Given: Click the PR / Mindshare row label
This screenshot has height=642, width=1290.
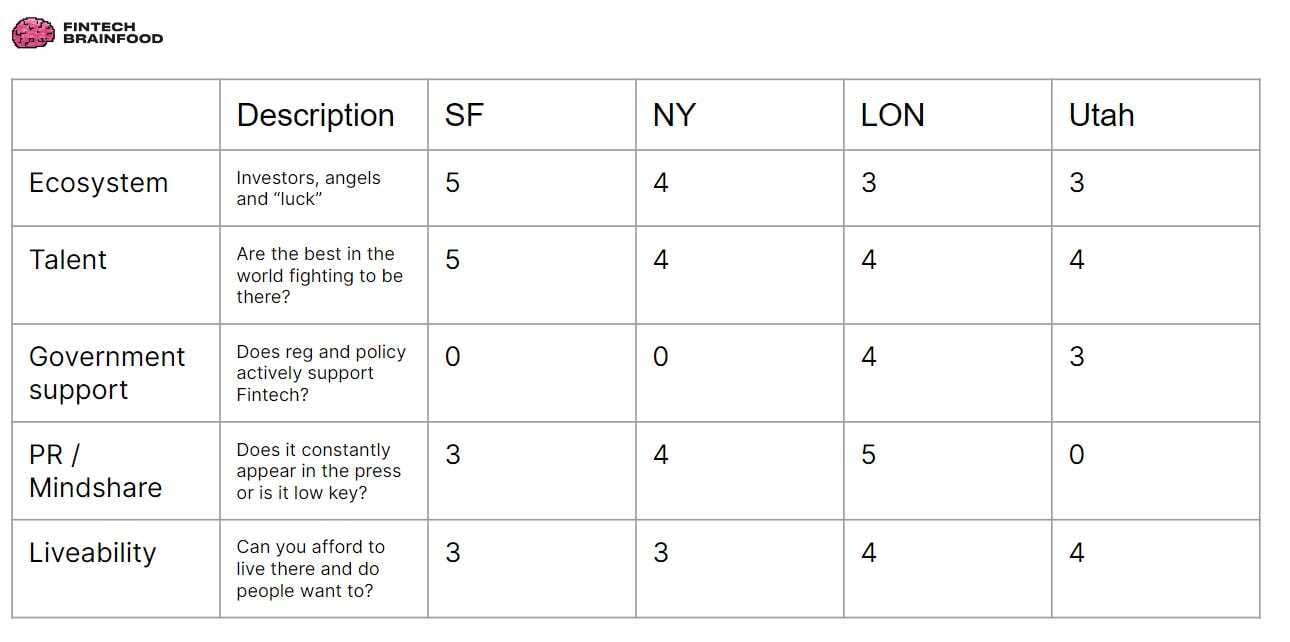Looking at the screenshot, I should point(95,471).
